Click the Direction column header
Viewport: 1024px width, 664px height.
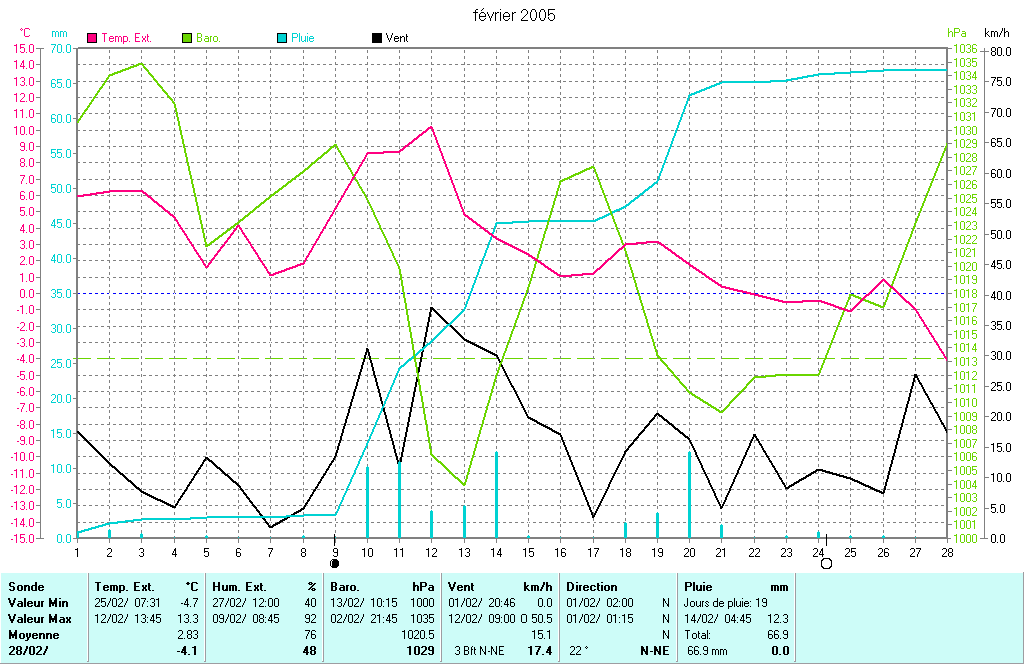(592, 587)
